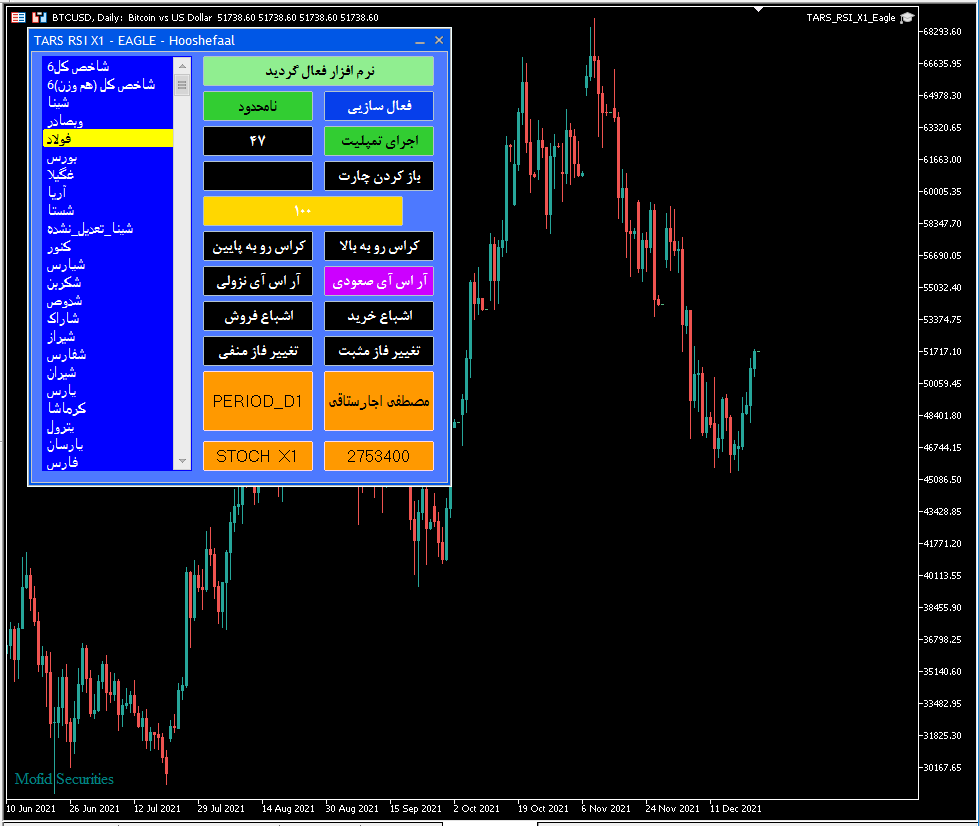Select آریا in the symbol list
The width and height of the screenshot is (980, 826).
(x=108, y=192)
